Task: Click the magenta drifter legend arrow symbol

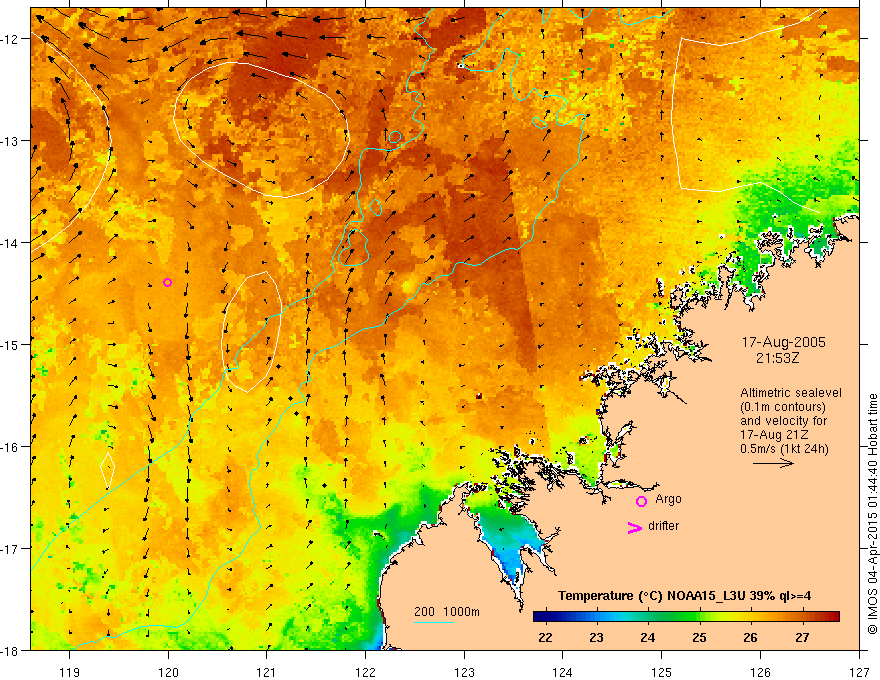Action: tap(635, 527)
